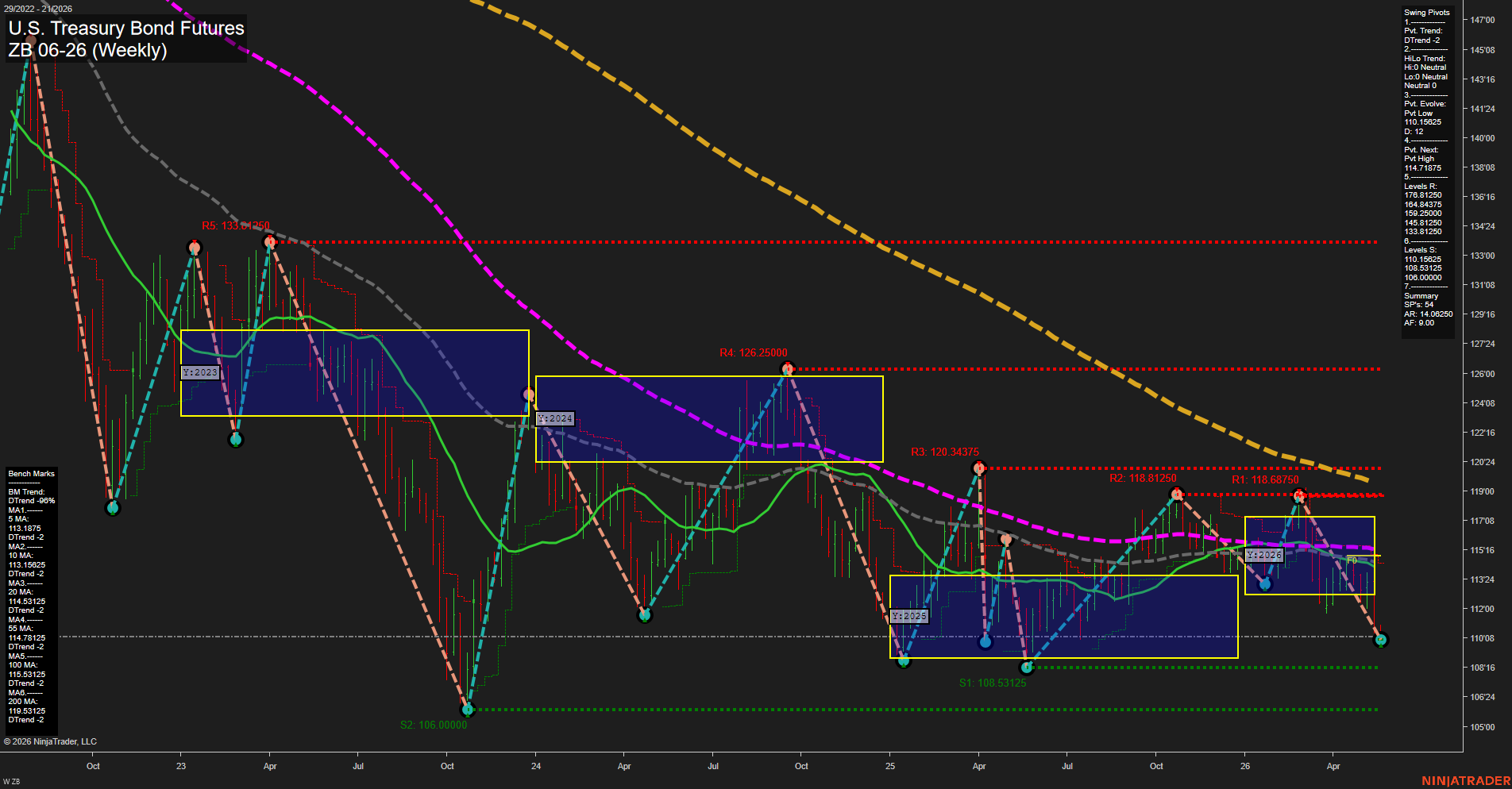This screenshot has height=789, width=1512.
Task: Click the BM Trend: DTrend -96% reading
Action: pyautogui.click(x=32, y=497)
